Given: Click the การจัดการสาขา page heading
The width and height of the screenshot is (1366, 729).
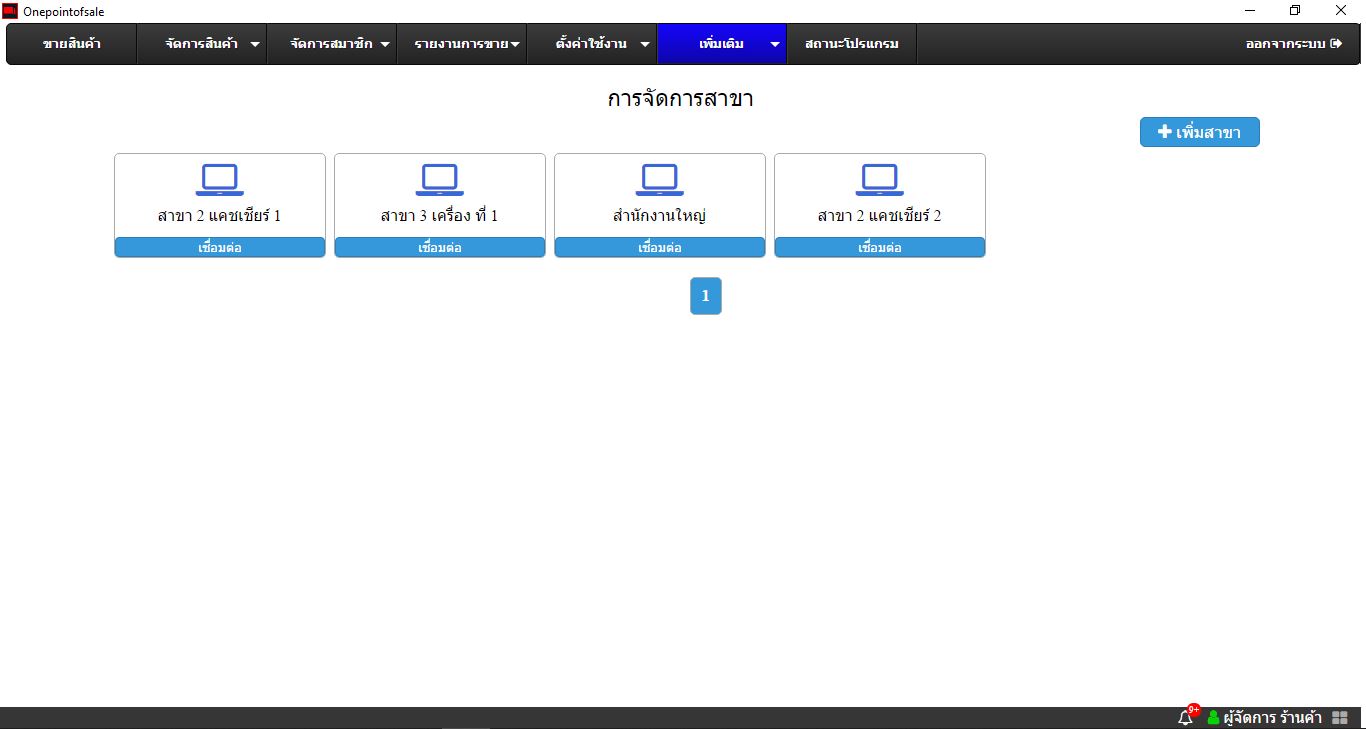Looking at the screenshot, I should point(680,99).
